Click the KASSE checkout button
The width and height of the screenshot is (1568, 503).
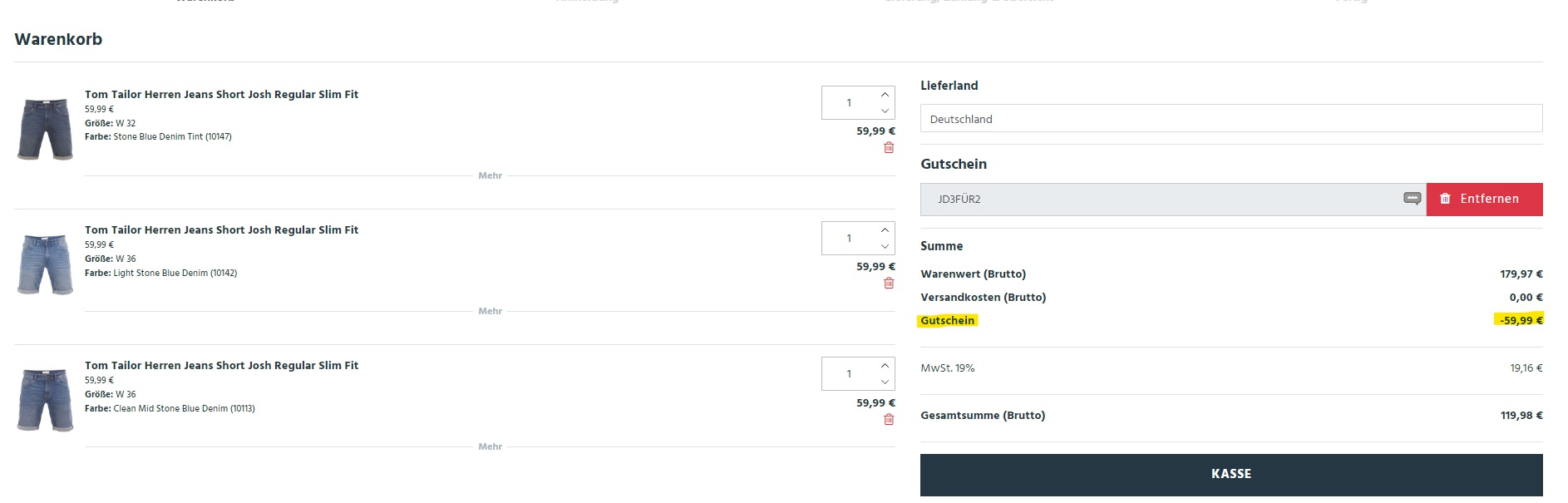coord(1231,473)
